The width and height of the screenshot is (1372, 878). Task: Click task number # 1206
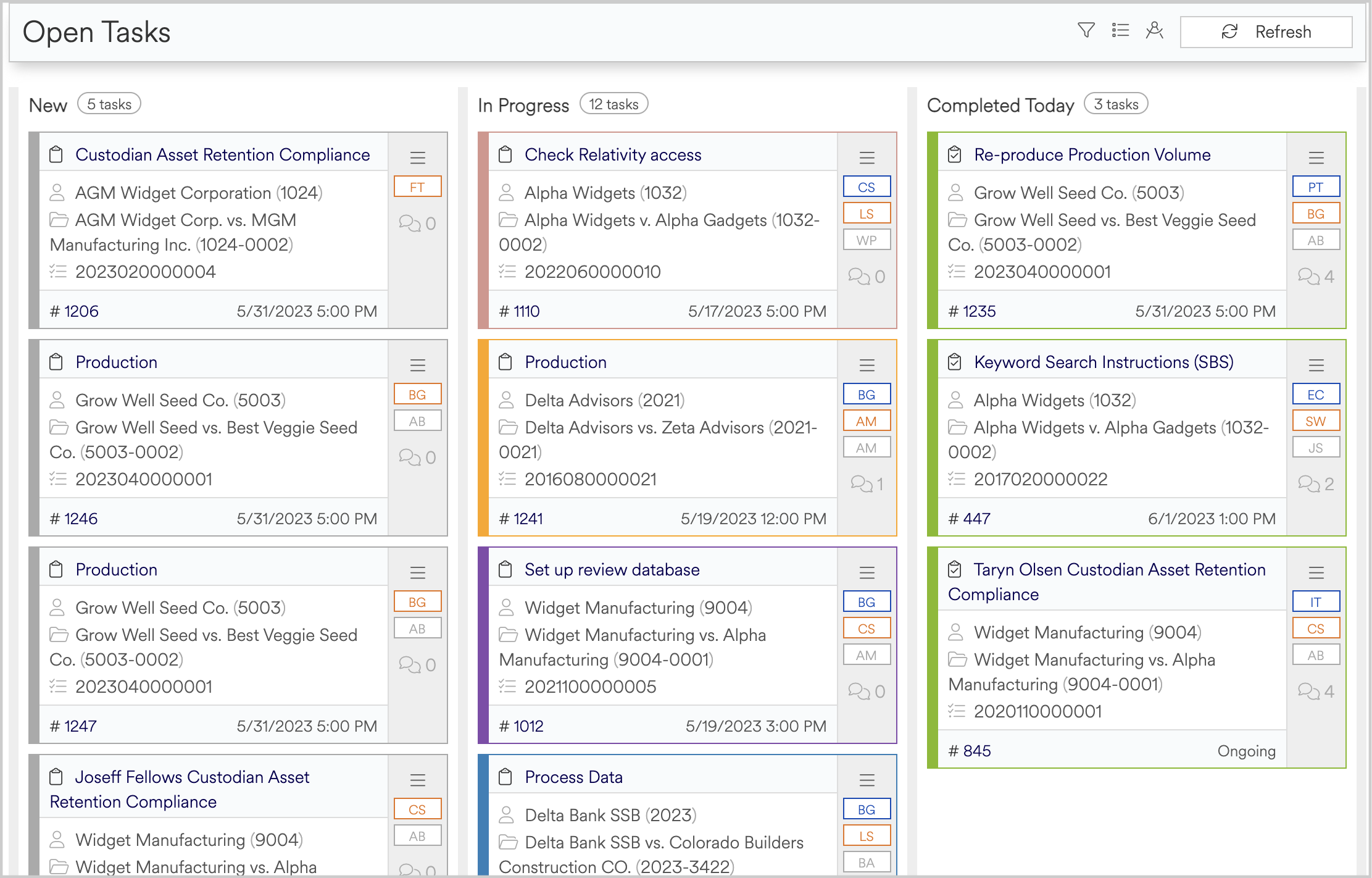(74, 311)
